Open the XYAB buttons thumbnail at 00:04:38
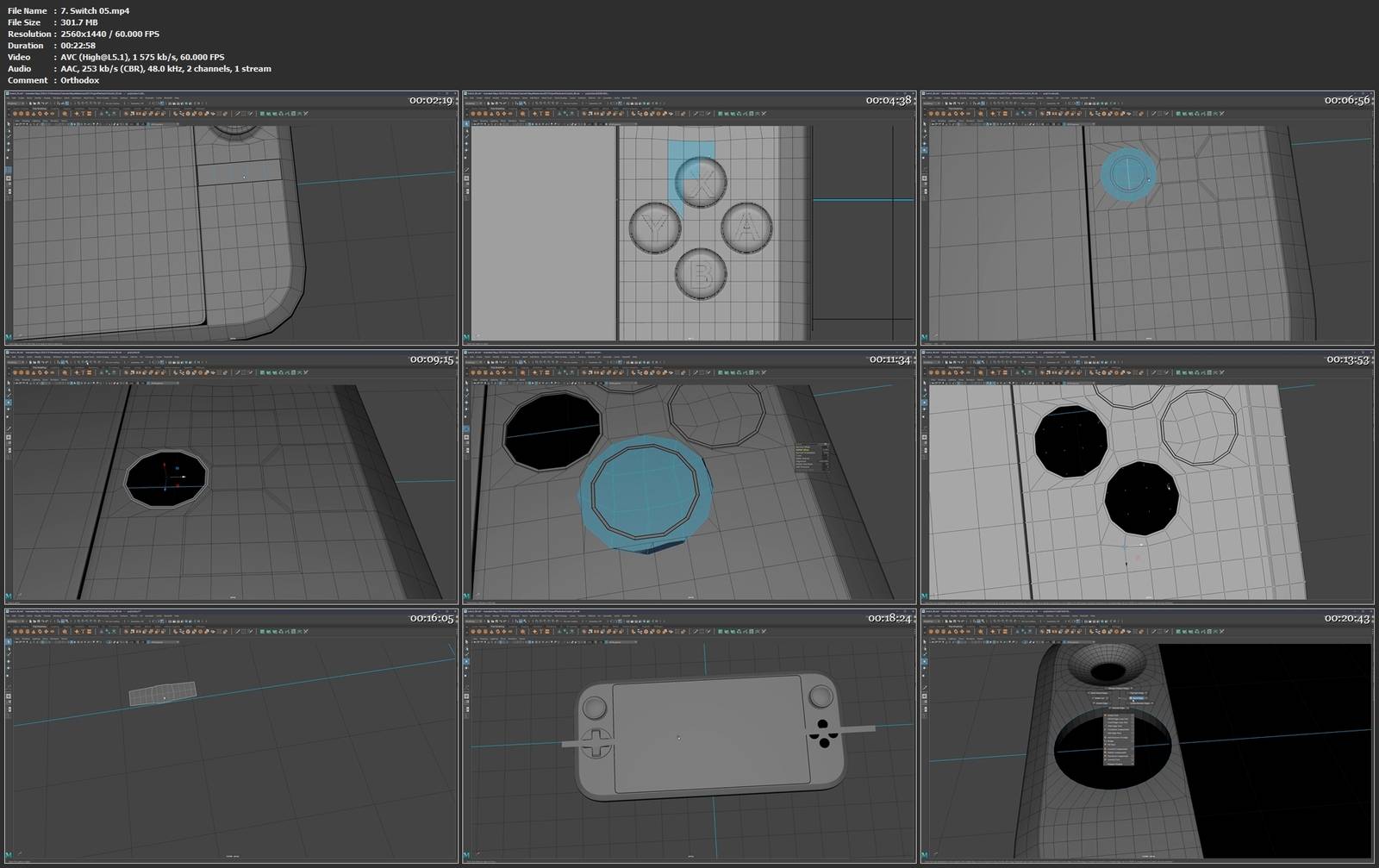 [689, 217]
